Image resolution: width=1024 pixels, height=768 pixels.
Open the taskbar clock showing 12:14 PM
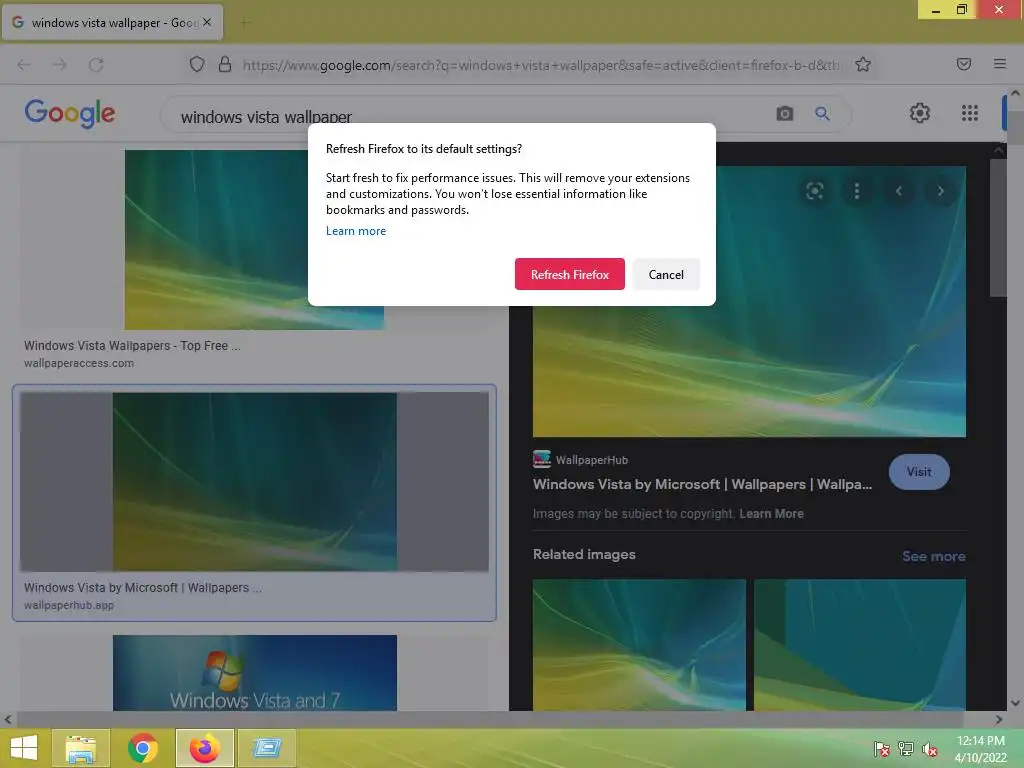point(980,748)
